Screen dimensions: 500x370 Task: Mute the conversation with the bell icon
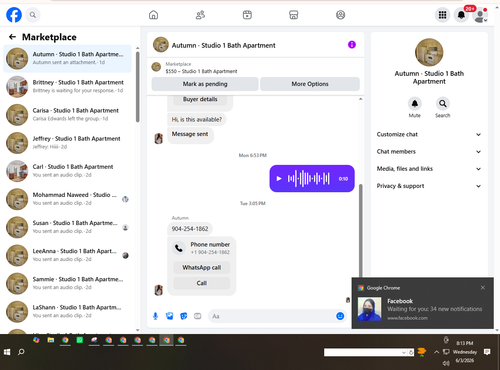415,104
